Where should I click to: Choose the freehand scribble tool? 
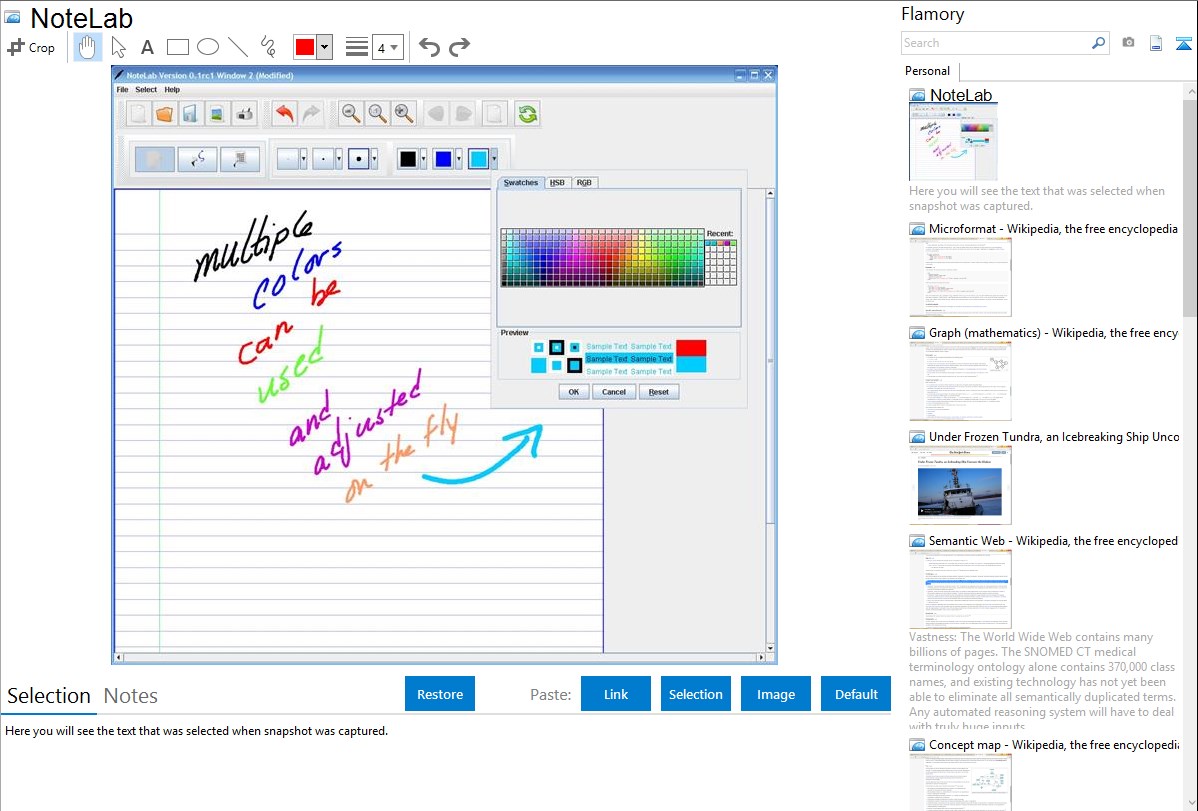pos(268,47)
